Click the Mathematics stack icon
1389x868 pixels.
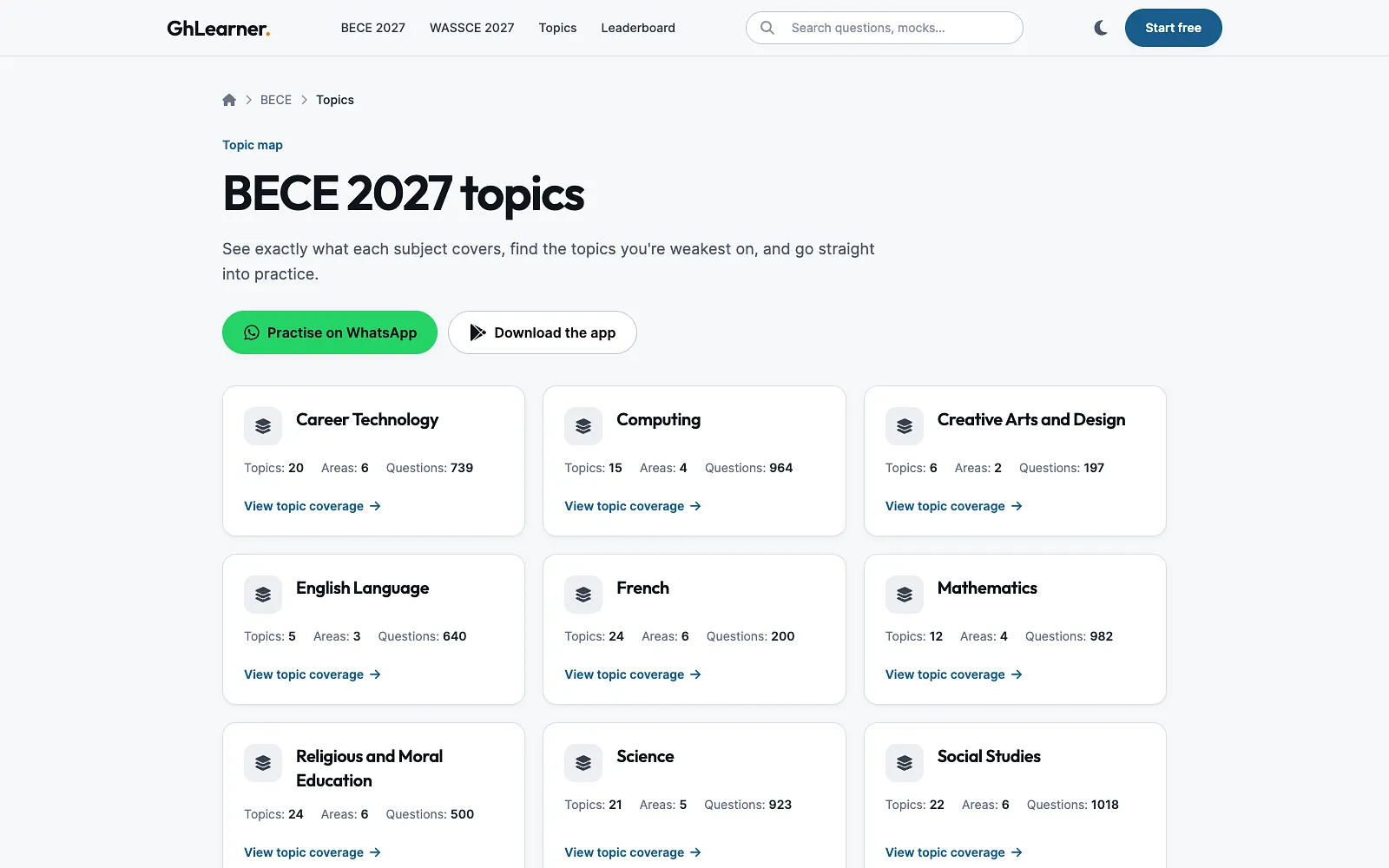[x=905, y=595]
